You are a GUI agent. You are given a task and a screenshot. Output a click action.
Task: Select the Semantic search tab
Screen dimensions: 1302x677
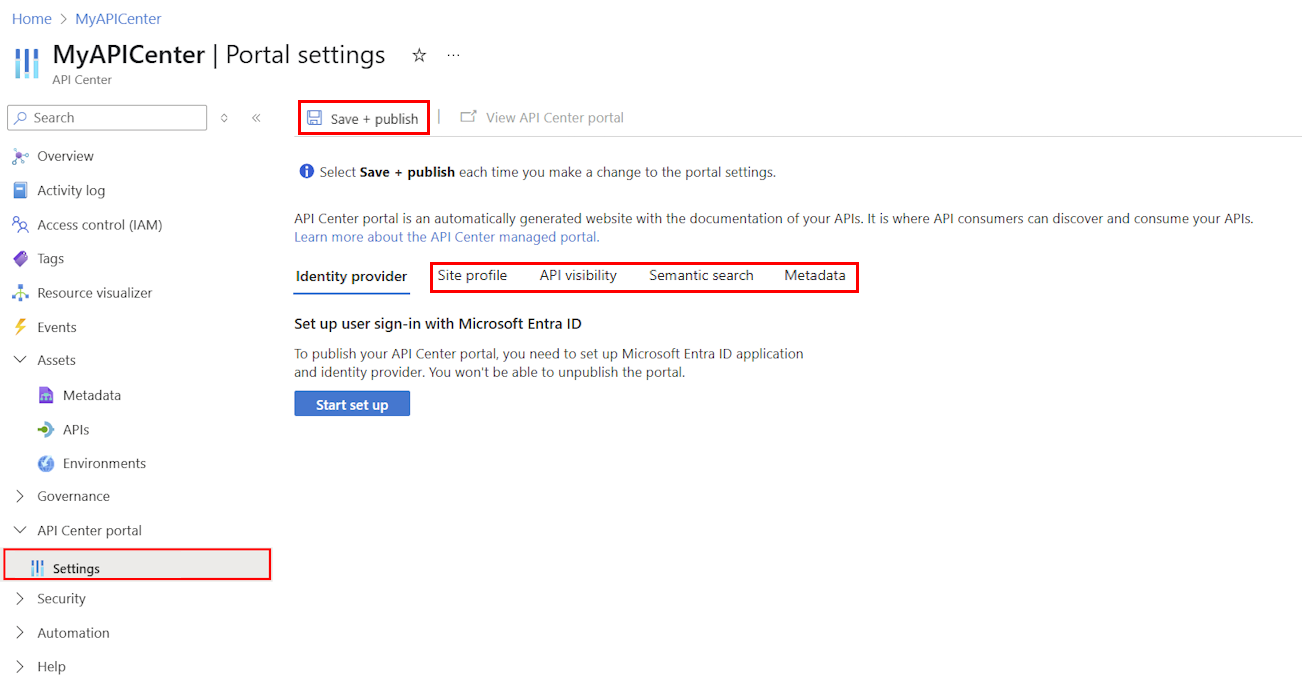pos(701,276)
